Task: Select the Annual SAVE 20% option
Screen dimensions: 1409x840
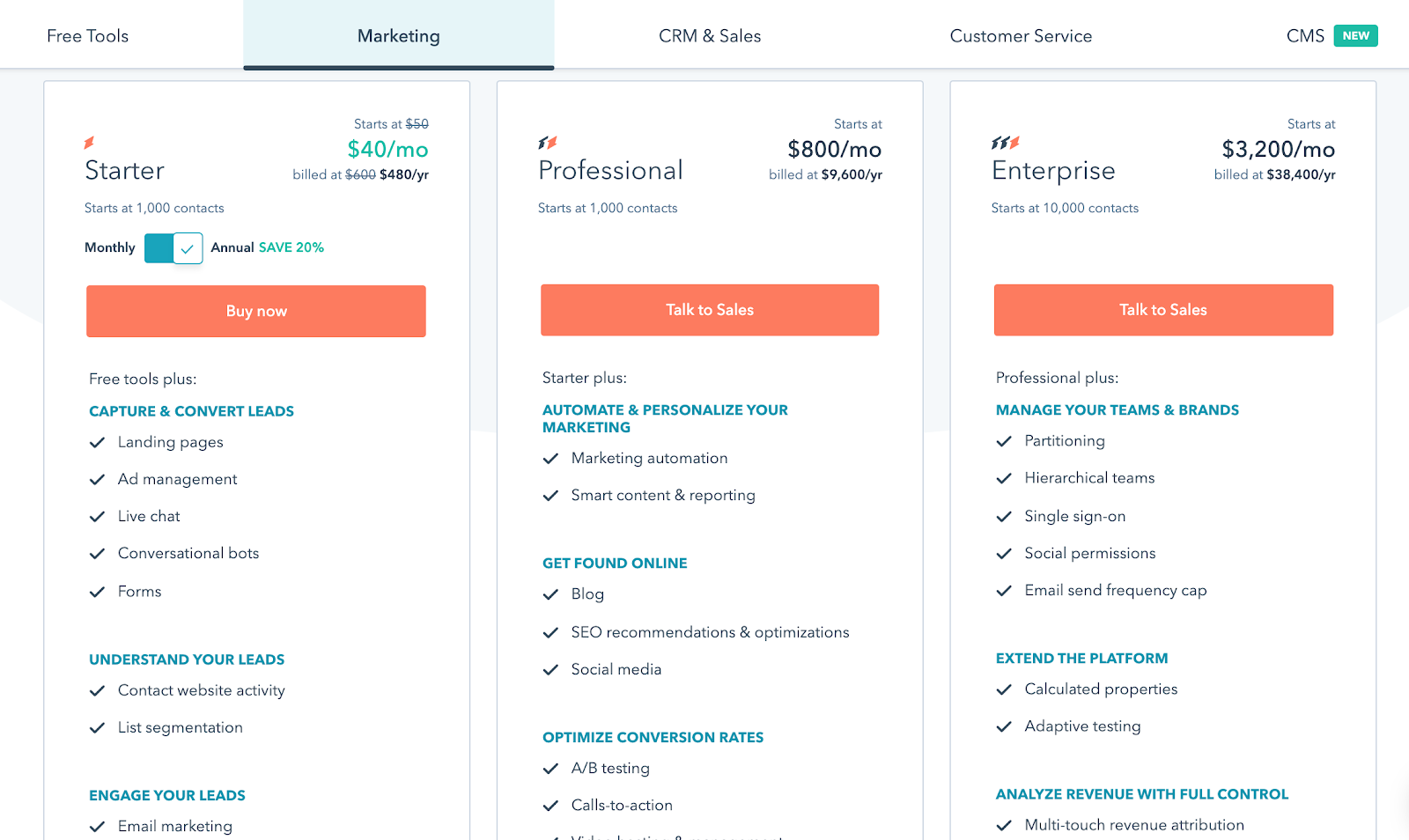Action: point(267,247)
